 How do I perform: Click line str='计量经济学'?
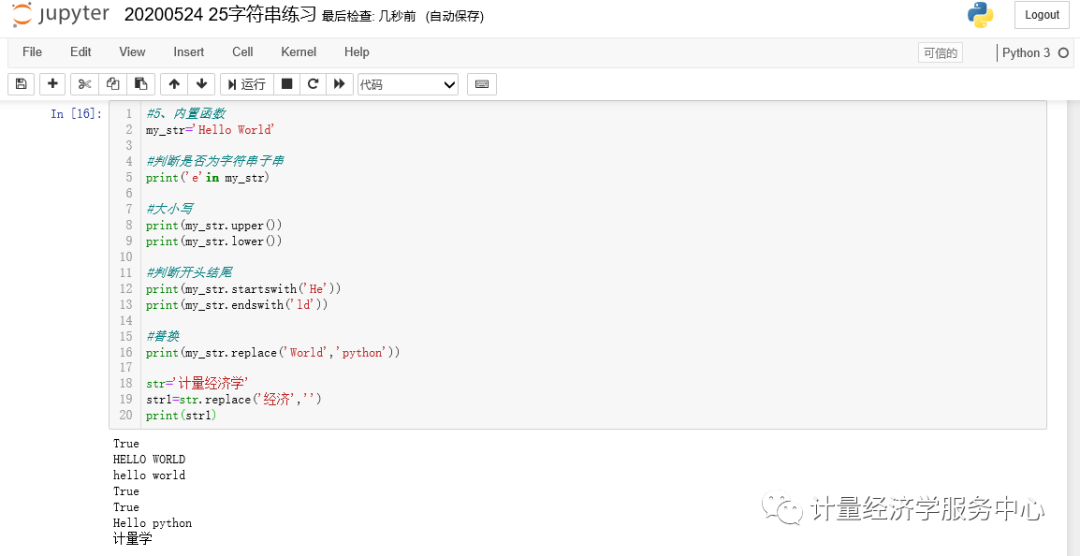coord(196,383)
